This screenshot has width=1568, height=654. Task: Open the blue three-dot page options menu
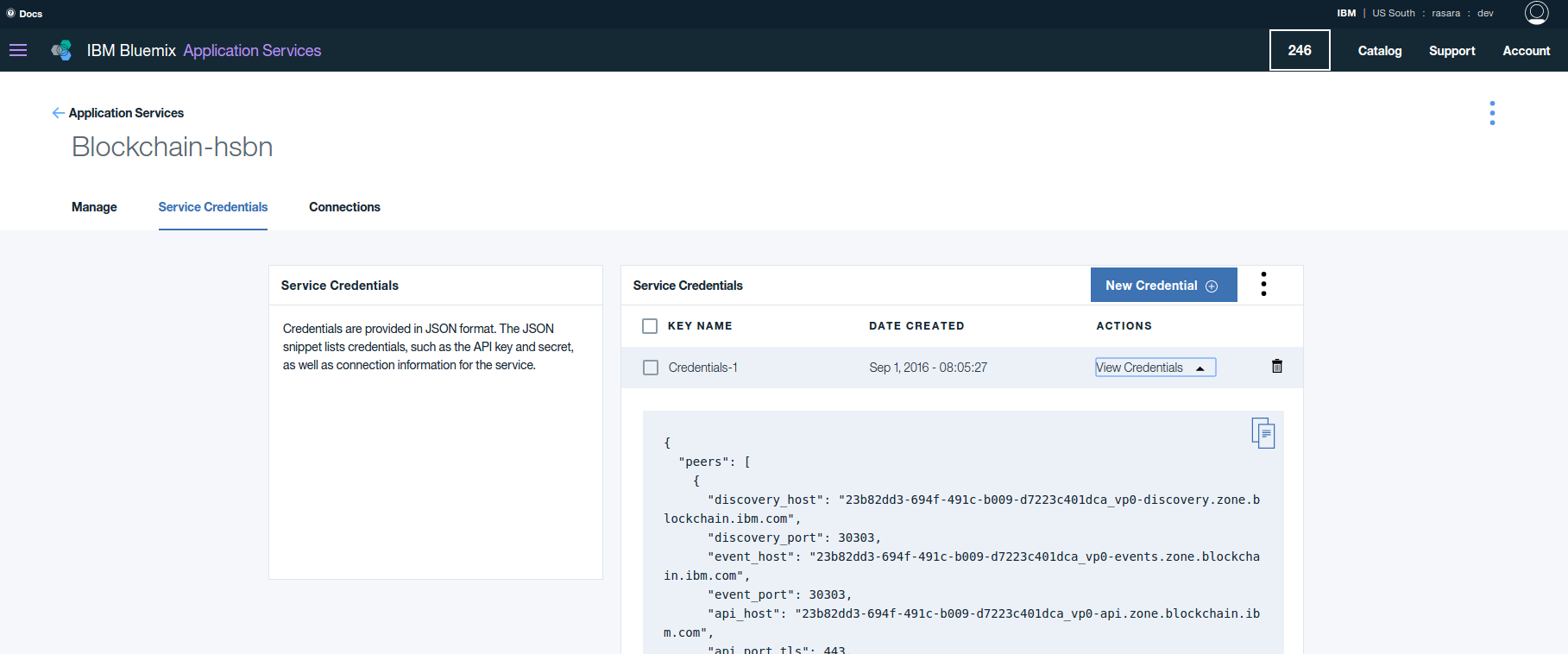pos(1492,113)
